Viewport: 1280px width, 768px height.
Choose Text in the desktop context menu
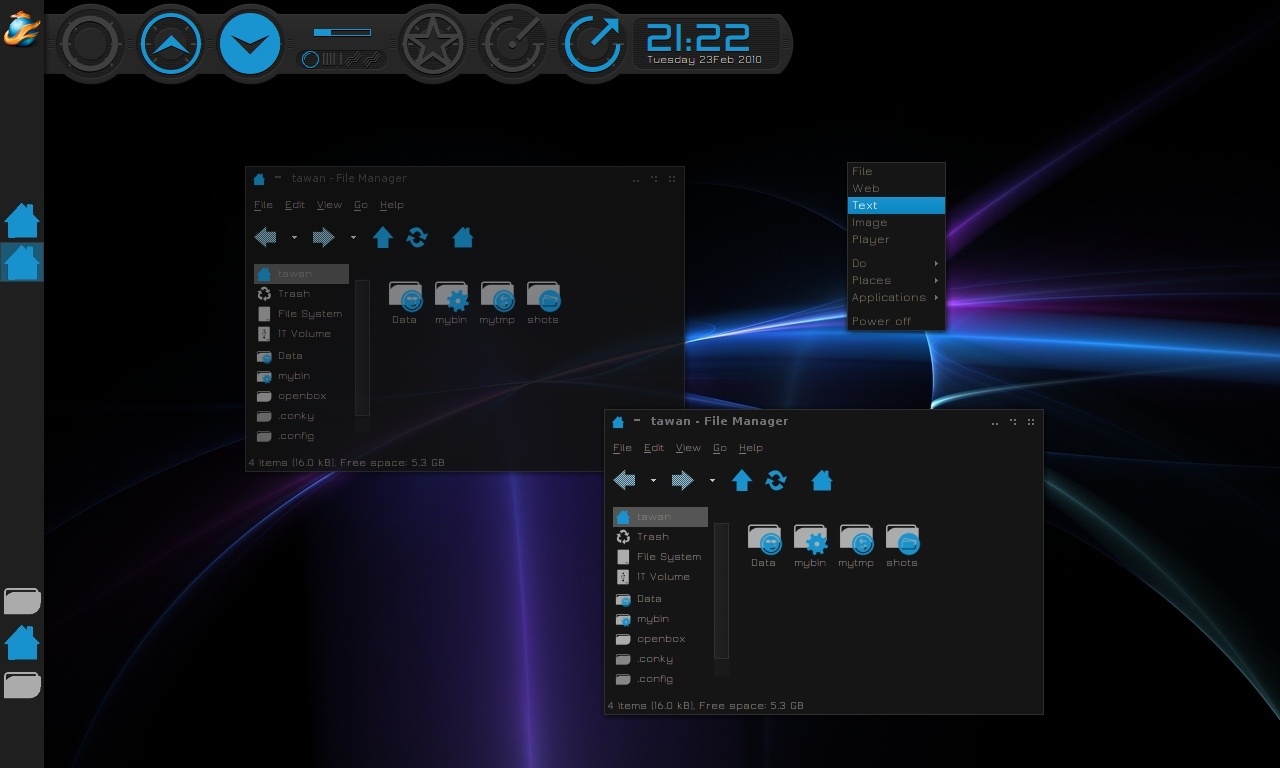pos(896,205)
